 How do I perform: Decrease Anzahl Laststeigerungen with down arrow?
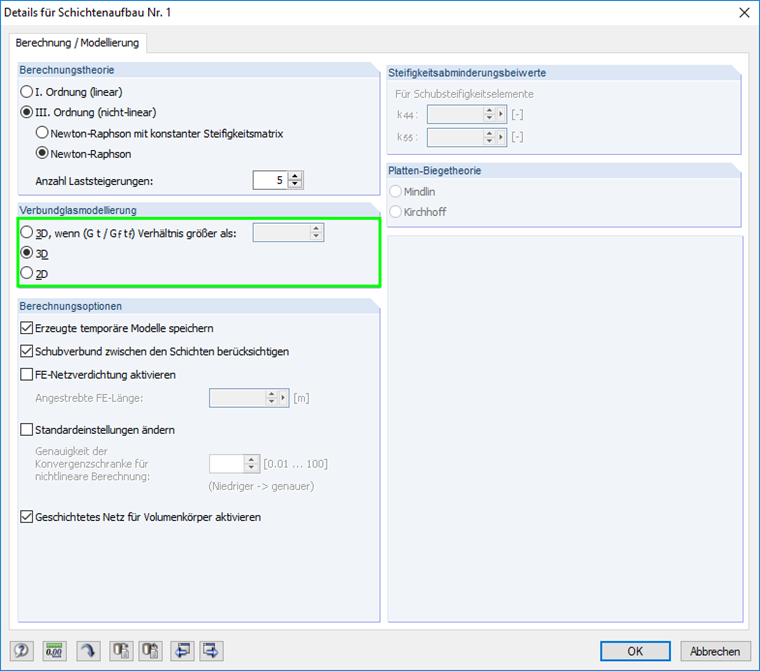[295, 184]
